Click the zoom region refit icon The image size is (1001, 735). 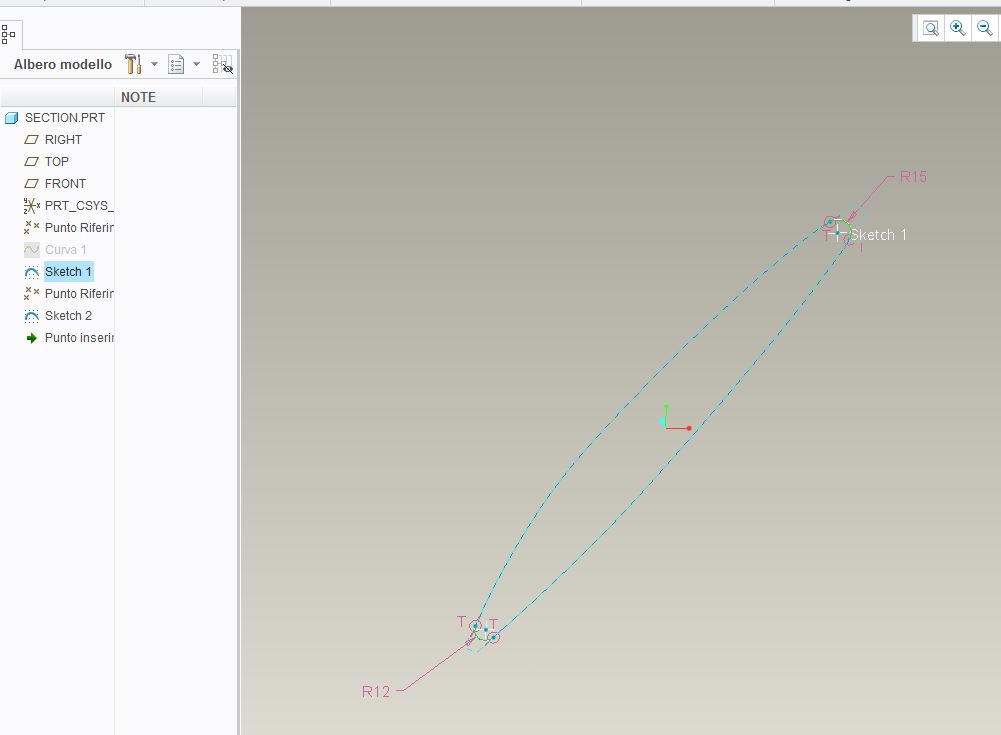[929, 27]
